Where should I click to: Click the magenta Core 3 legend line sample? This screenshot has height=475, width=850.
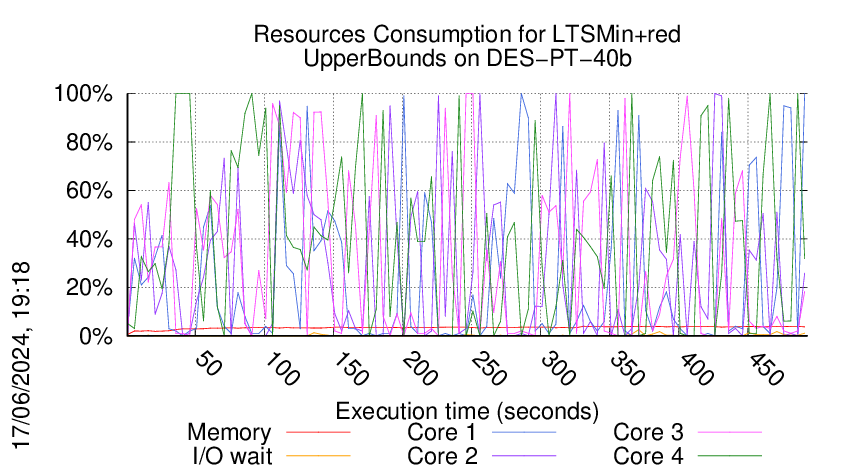(x=730, y=432)
